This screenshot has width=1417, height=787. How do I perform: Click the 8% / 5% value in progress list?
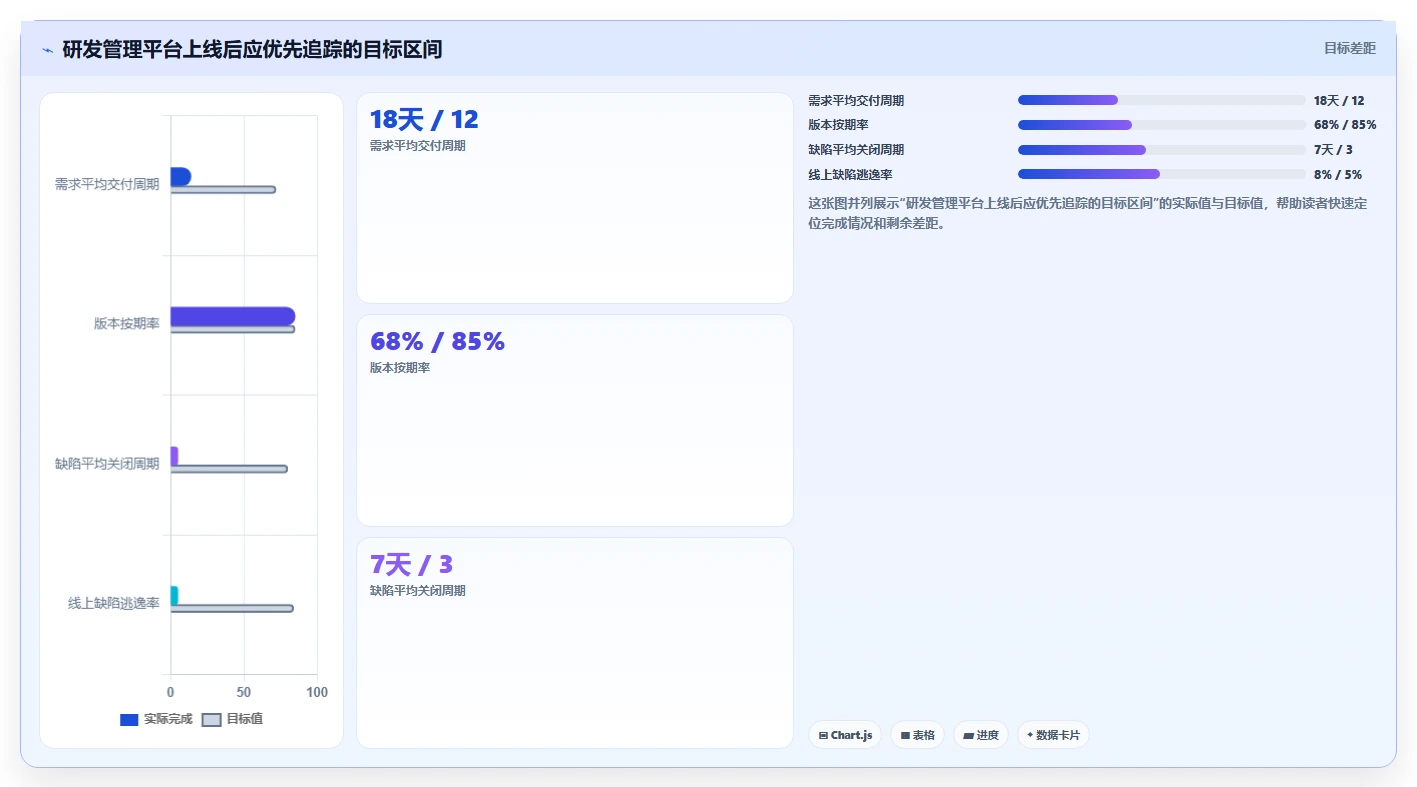[x=1338, y=174]
